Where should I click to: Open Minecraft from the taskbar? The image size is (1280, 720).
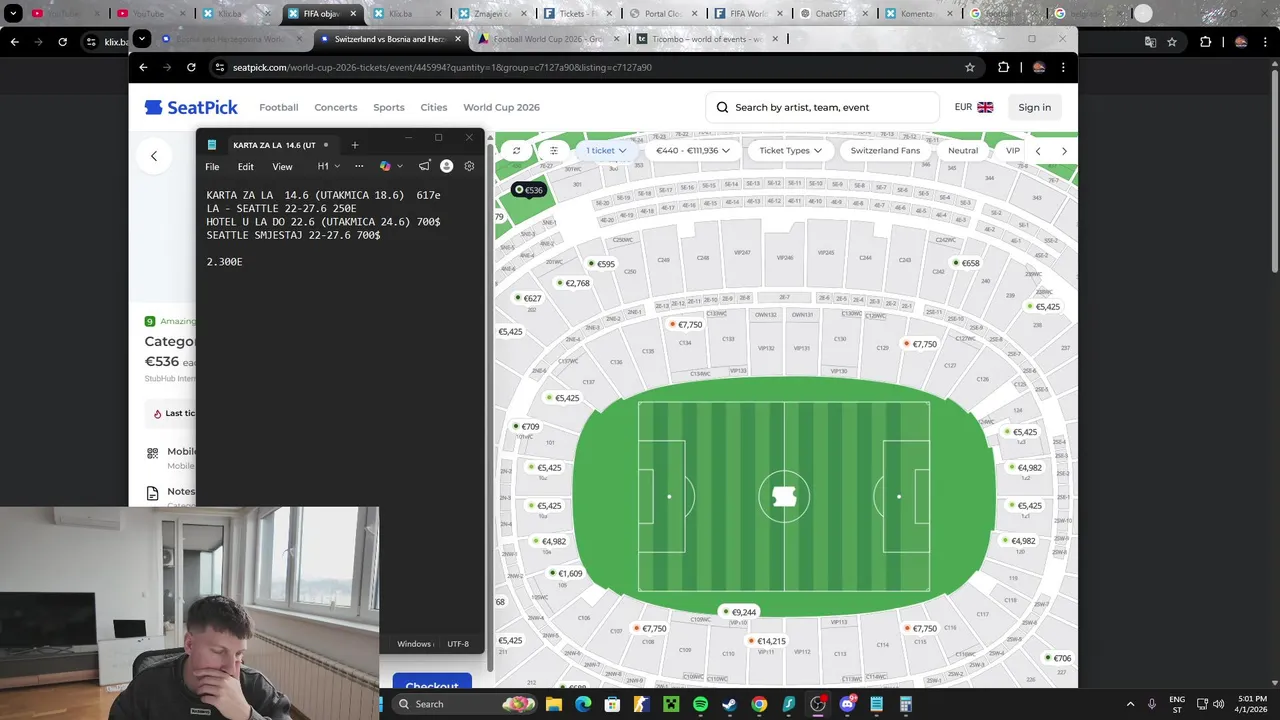[671, 704]
